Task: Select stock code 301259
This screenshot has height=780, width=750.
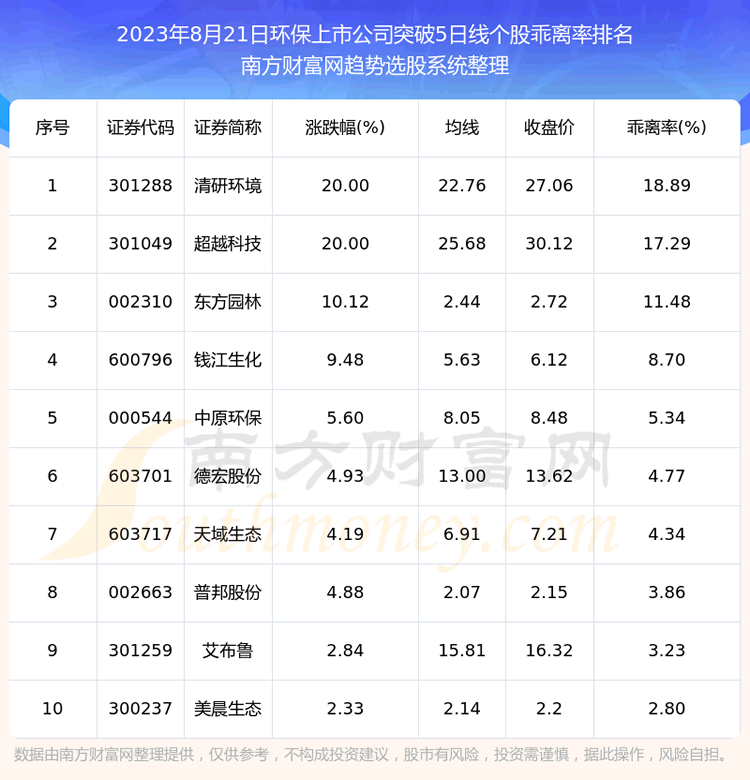Action: pyautogui.click(x=140, y=651)
